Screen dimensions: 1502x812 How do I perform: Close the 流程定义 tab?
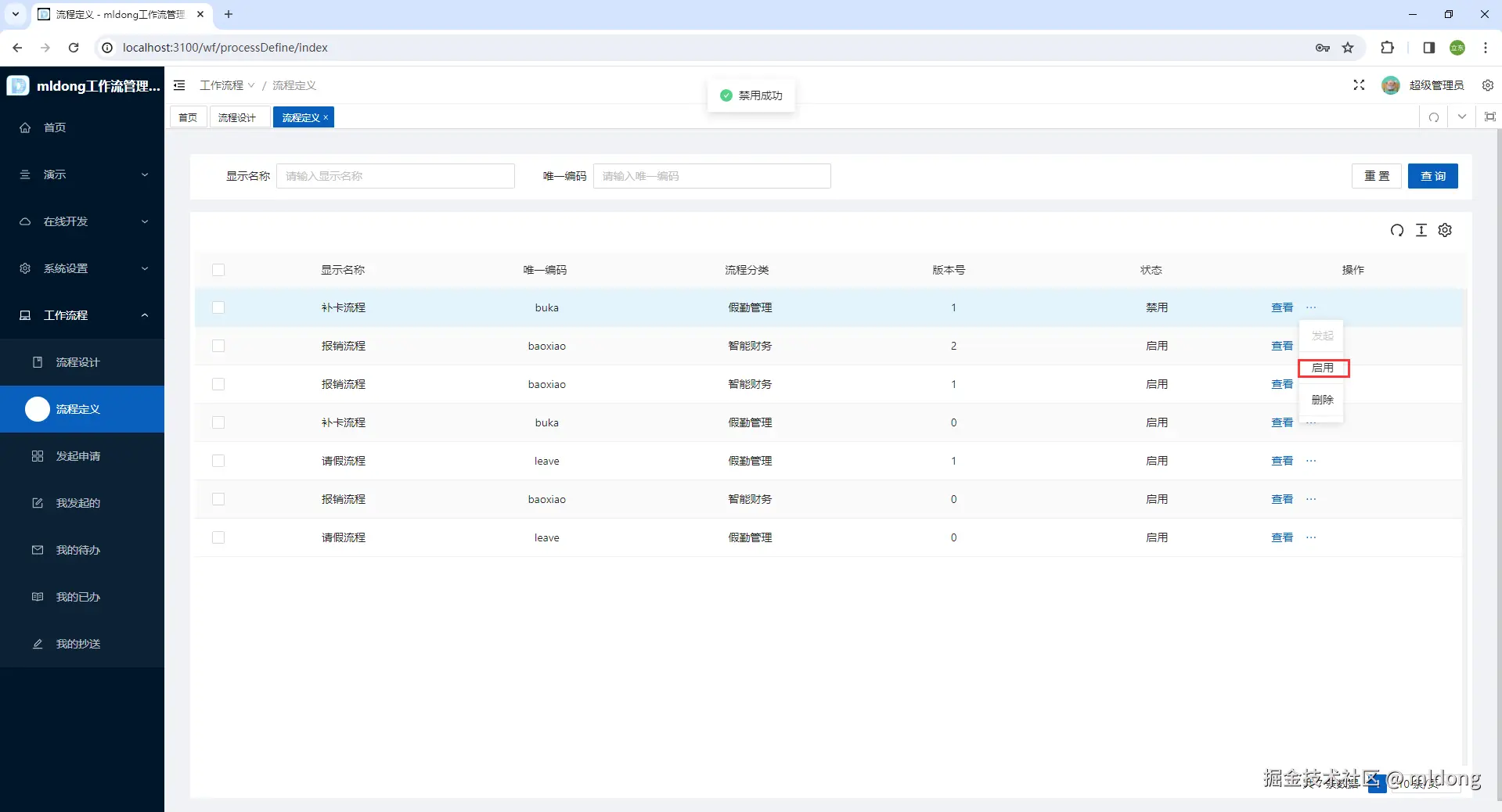(x=326, y=117)
